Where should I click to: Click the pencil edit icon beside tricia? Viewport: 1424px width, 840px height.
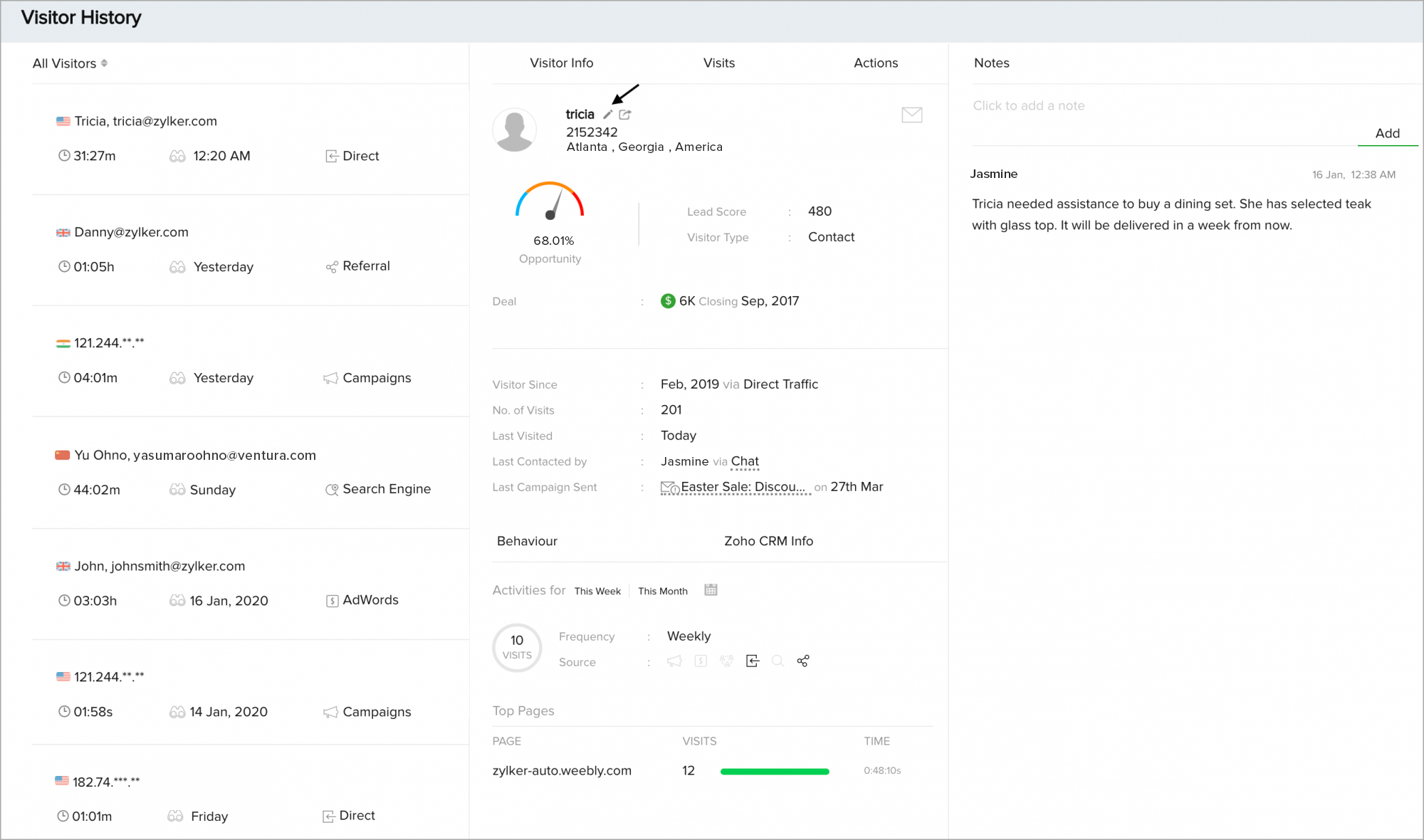(x=608, y=115)
